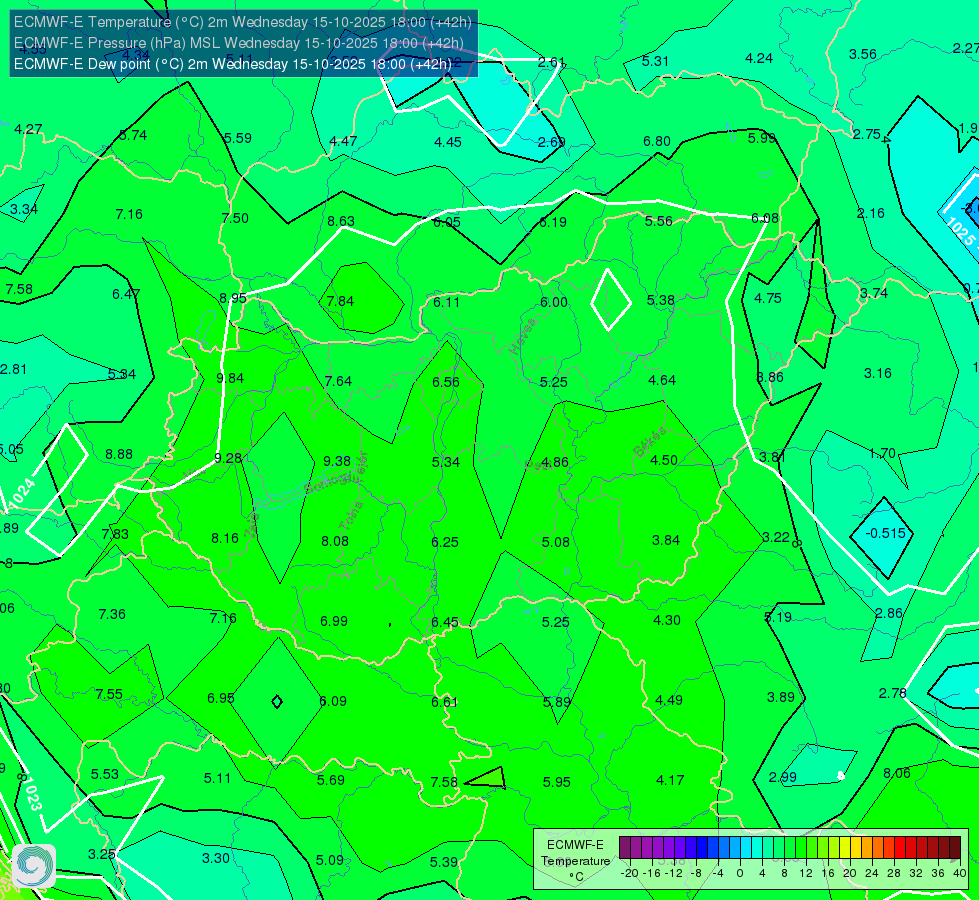Click the green 8 °C legend swatch

coord(789,848)
